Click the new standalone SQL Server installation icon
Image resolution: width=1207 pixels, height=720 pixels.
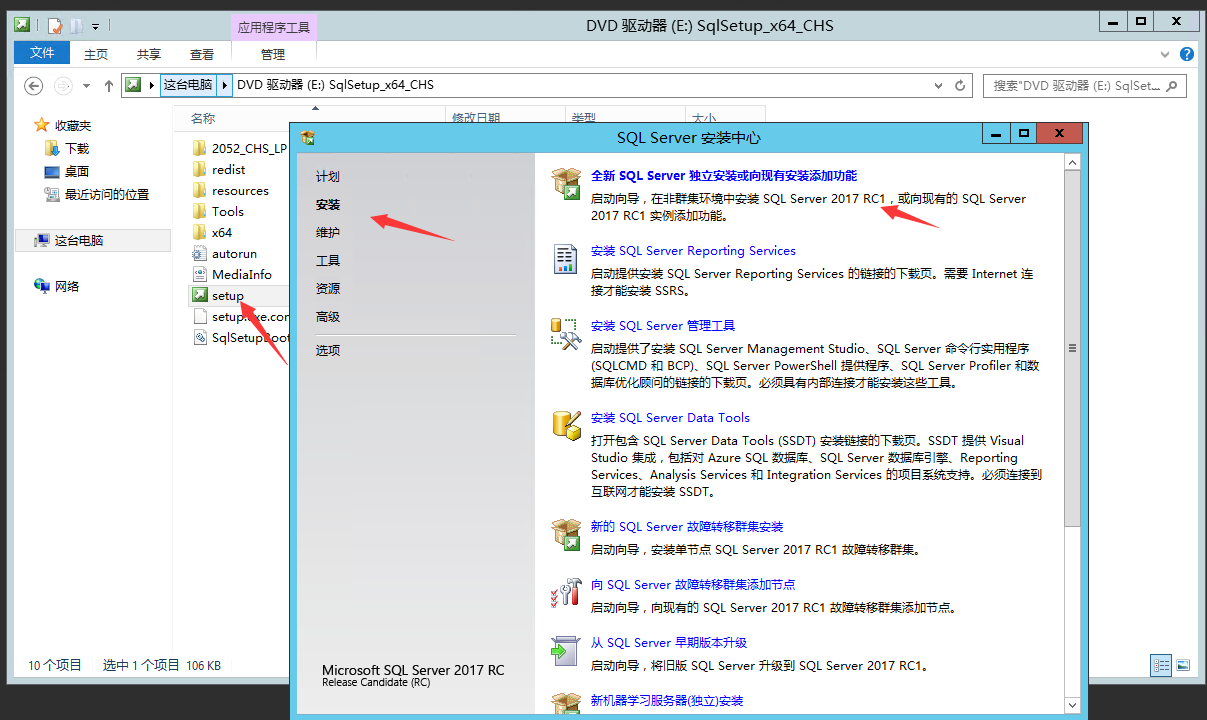pos(566,184)
